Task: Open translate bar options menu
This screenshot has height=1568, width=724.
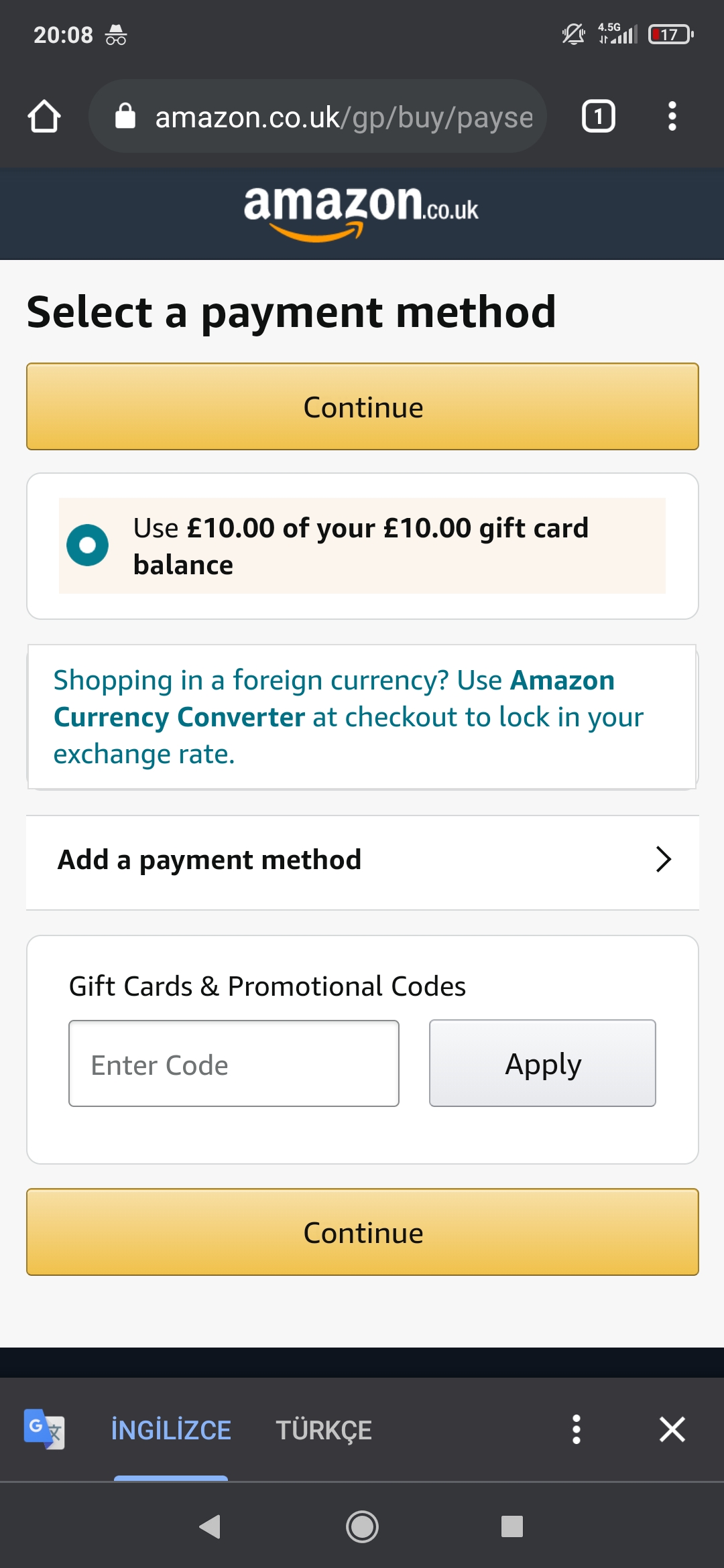Action: click(576, 1429)
